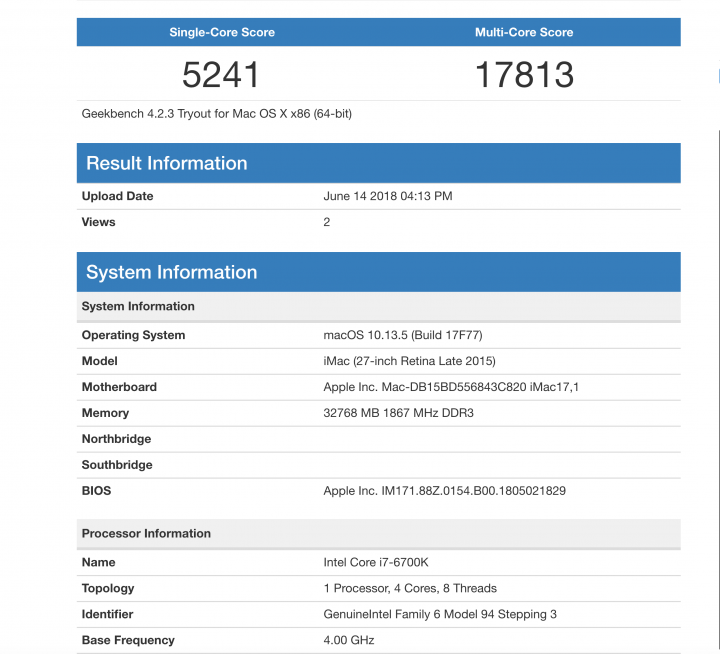
Task: Select 32768 MB 1867 MHz DDR3 value
Action: tap(398, 413)
